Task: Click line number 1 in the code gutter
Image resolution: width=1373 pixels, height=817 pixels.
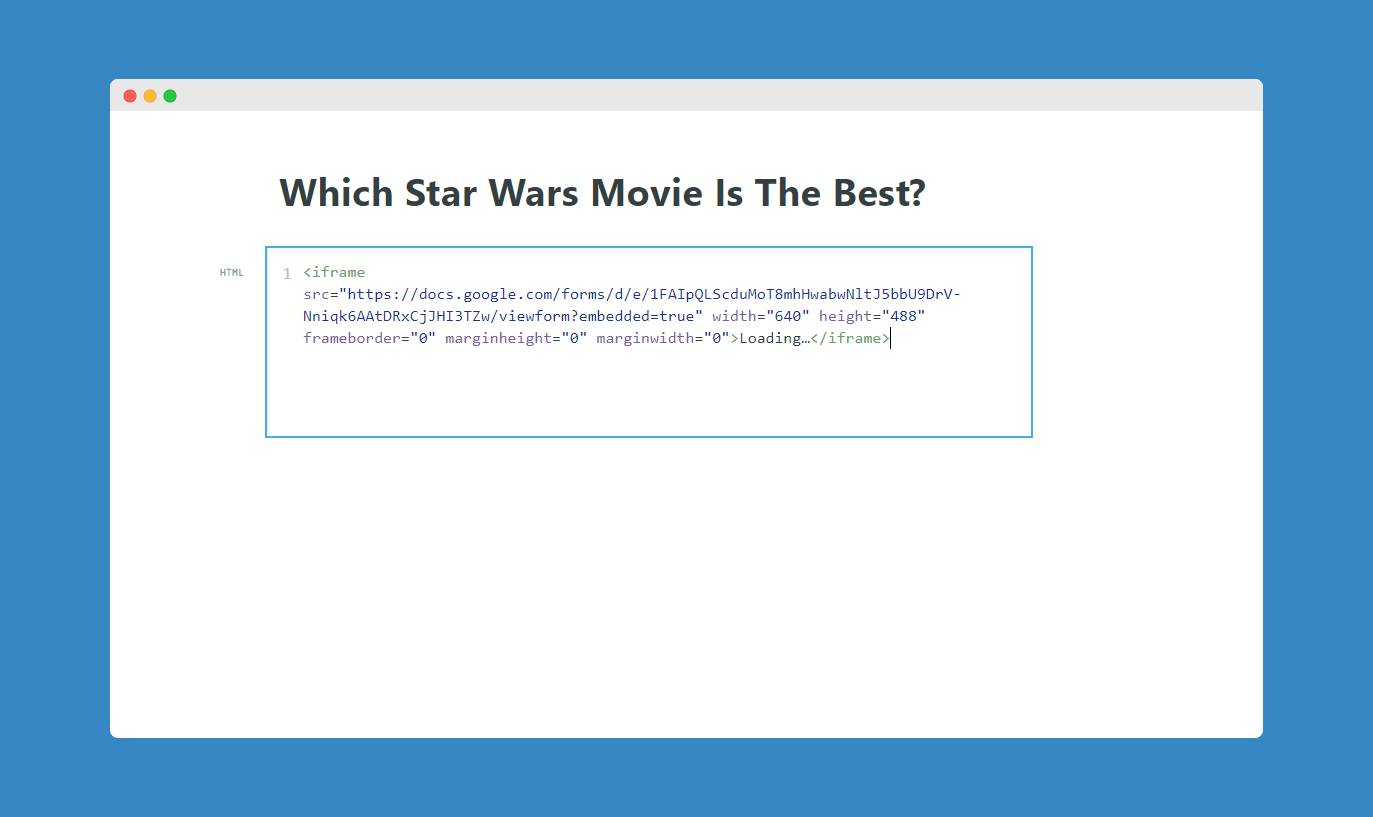Action: pos(287,273)
